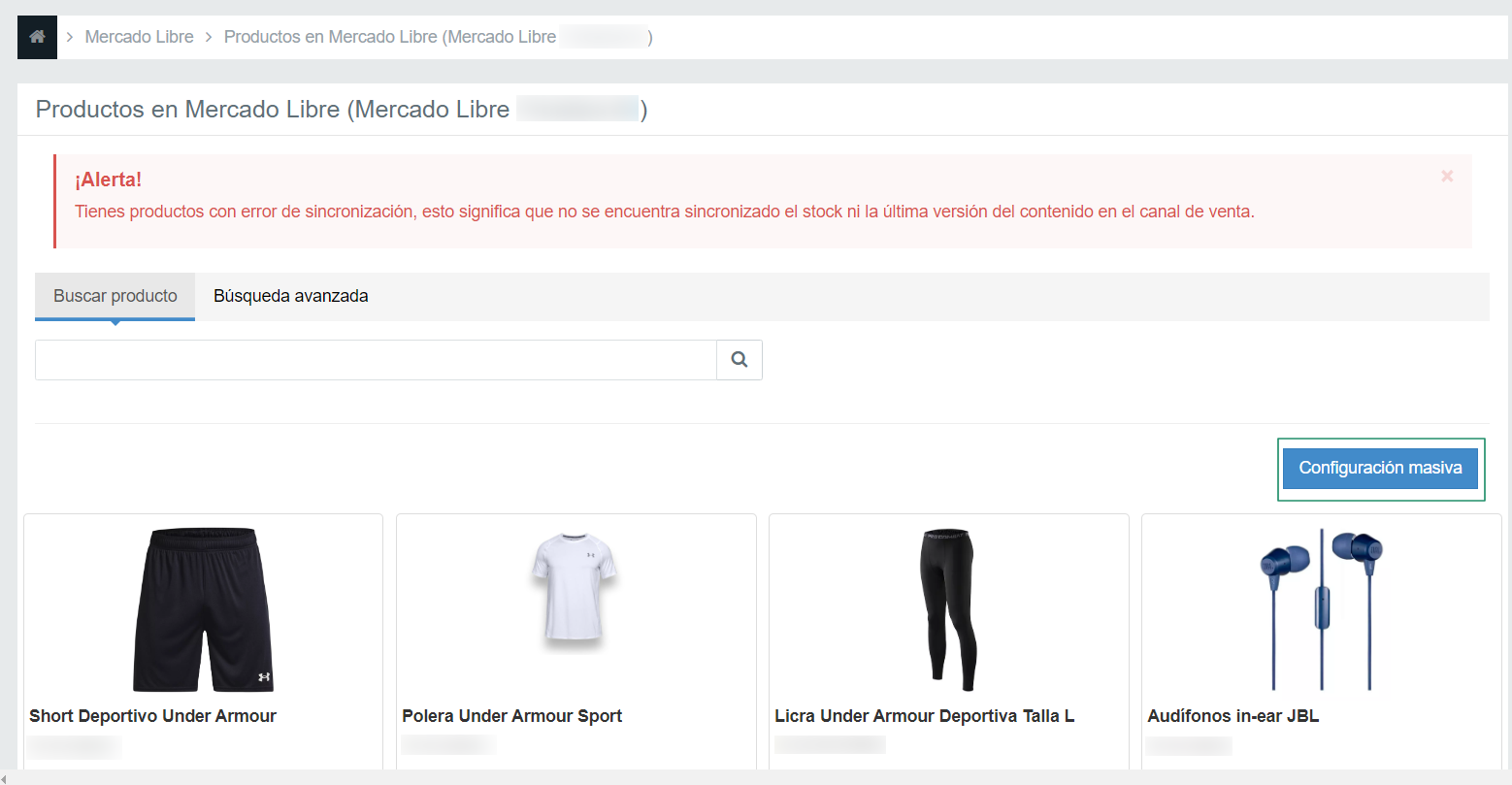This screenshot has width=1512, height=785.
Task: Open the blue JBL earphones image
Action: (1321, 609)
